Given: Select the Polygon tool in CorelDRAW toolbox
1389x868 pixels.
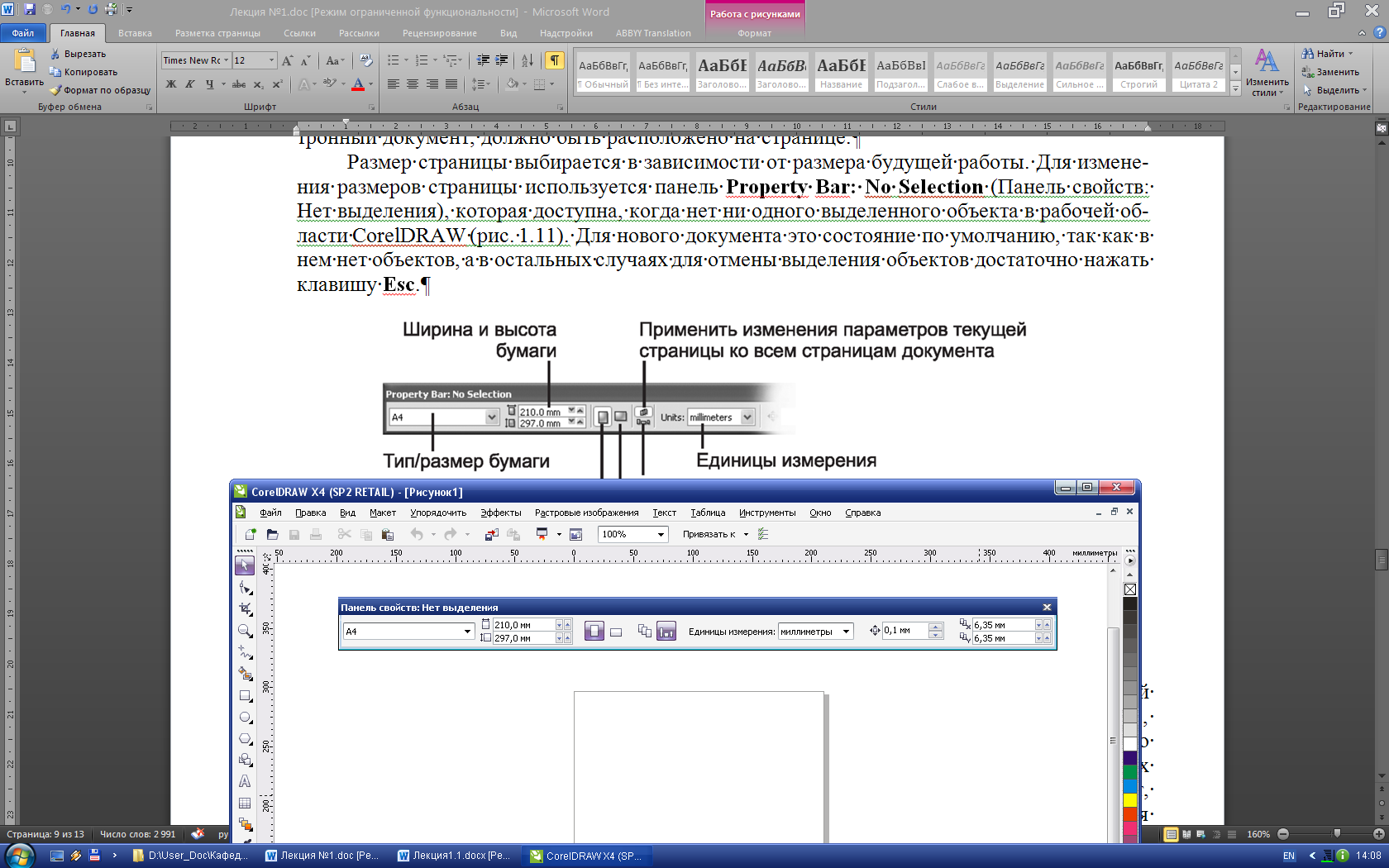Looking at the screenshot, I should [245, 739].
